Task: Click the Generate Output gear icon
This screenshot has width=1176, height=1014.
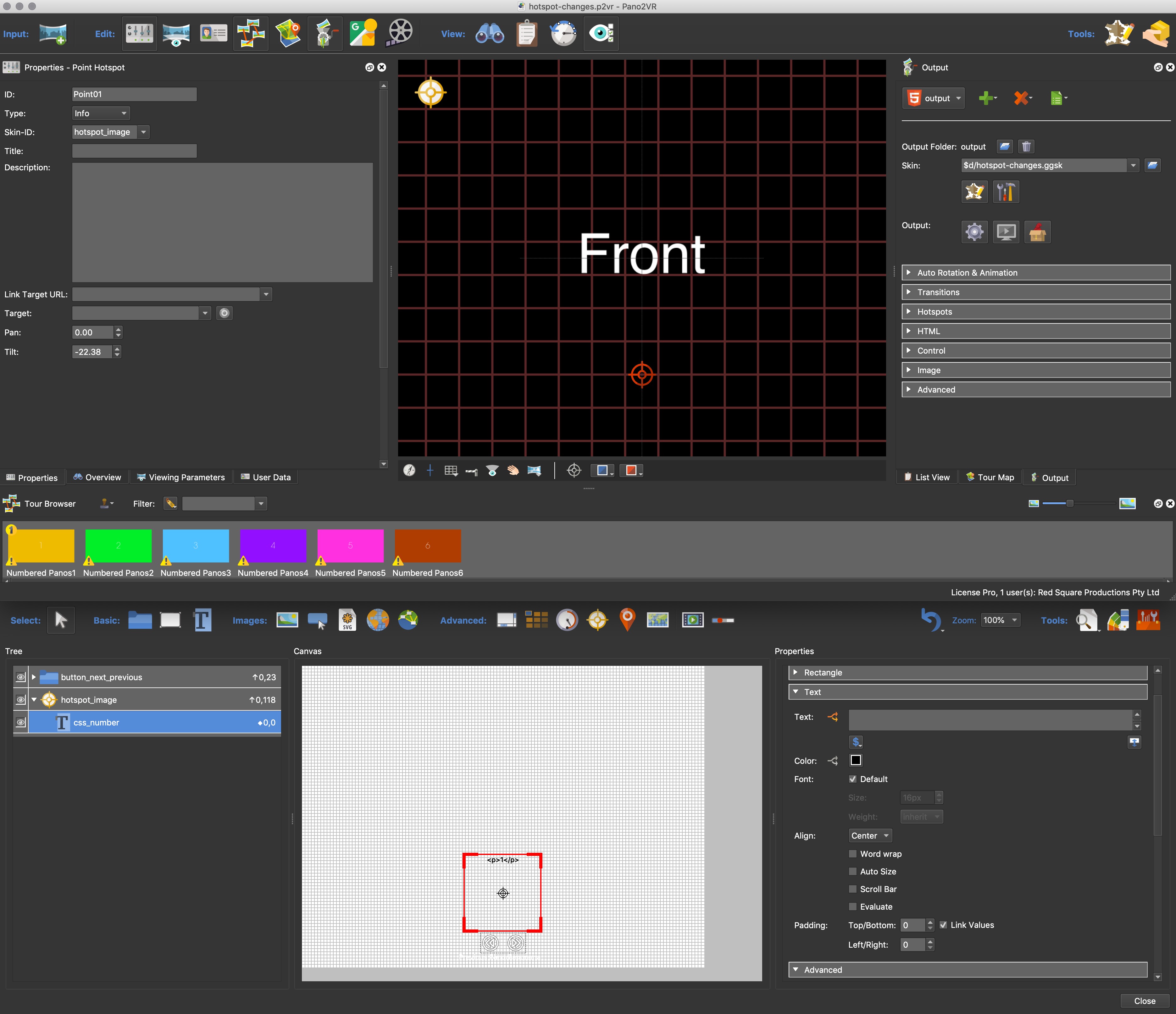Action: click(x=974, y=232)
